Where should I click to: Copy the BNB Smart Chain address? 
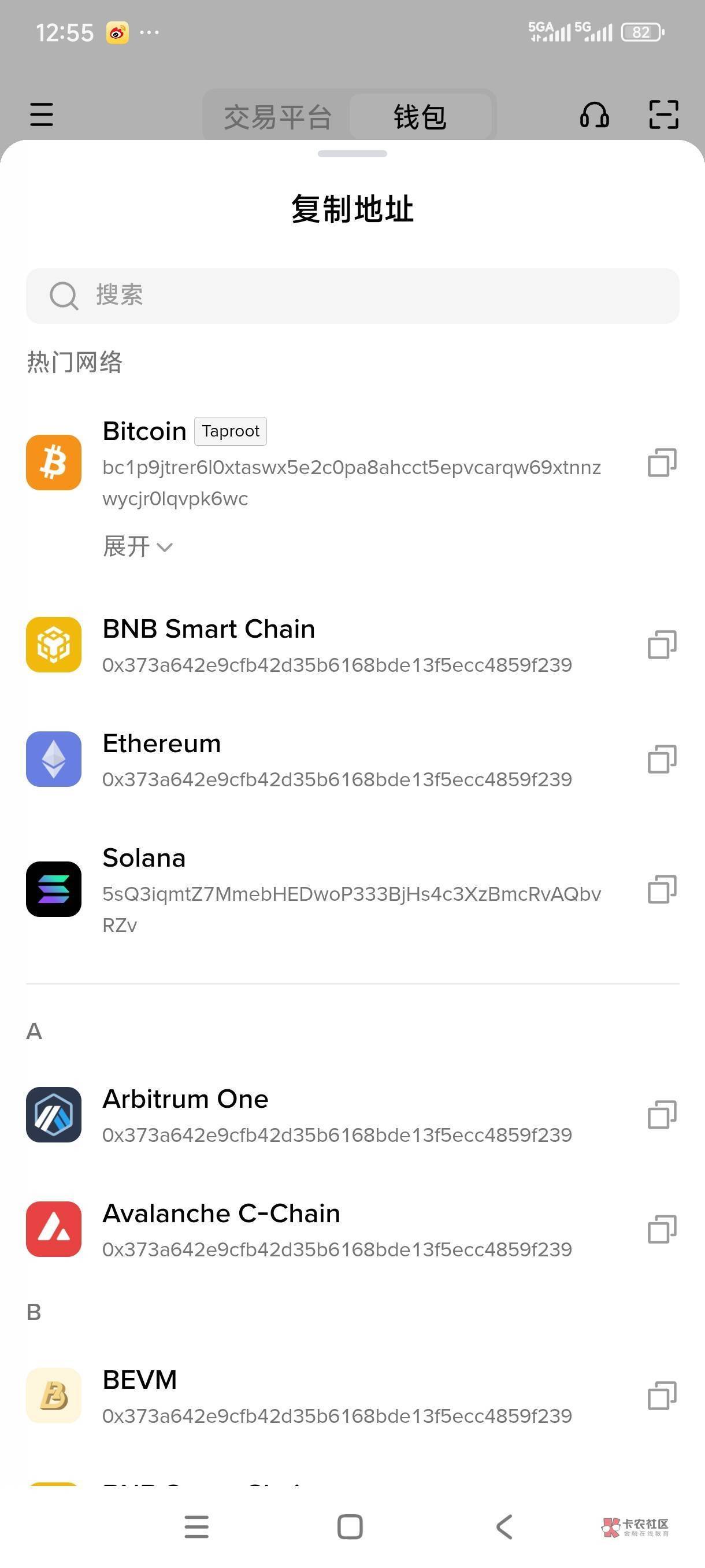click(x=662, y=645)
